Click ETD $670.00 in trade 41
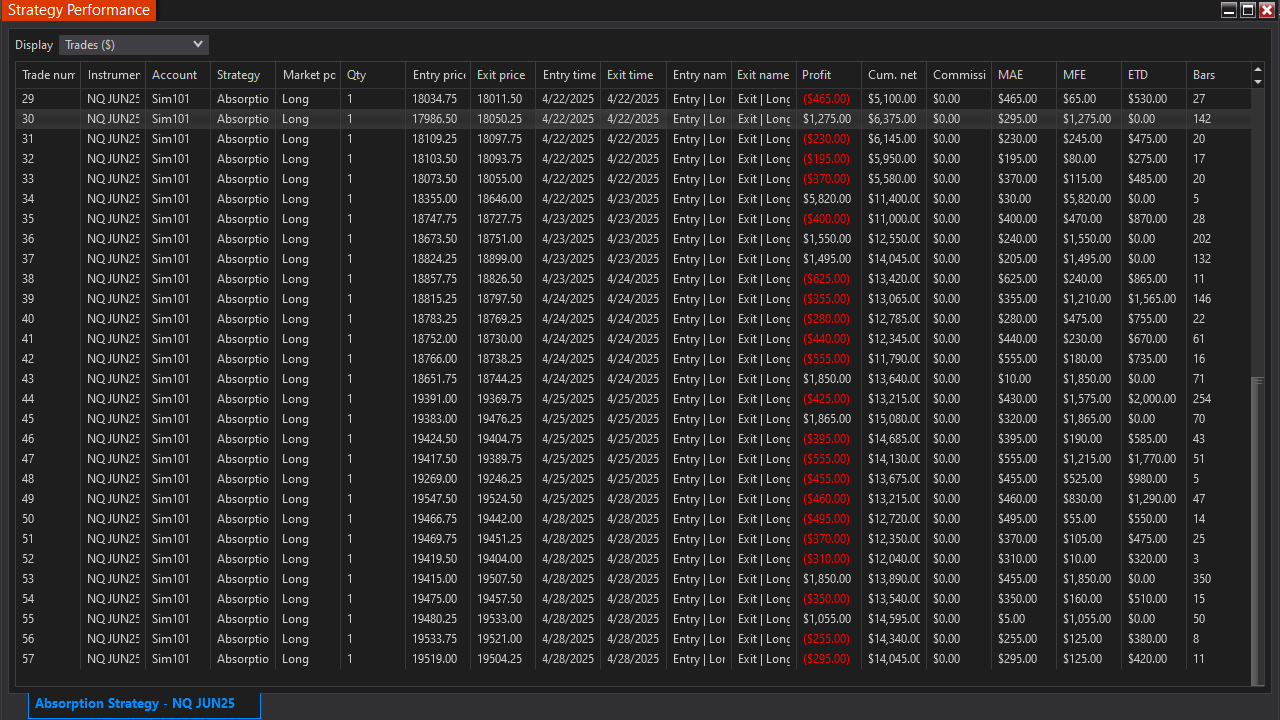This screenshot has width=1280, height=720. click(1153, 339)
